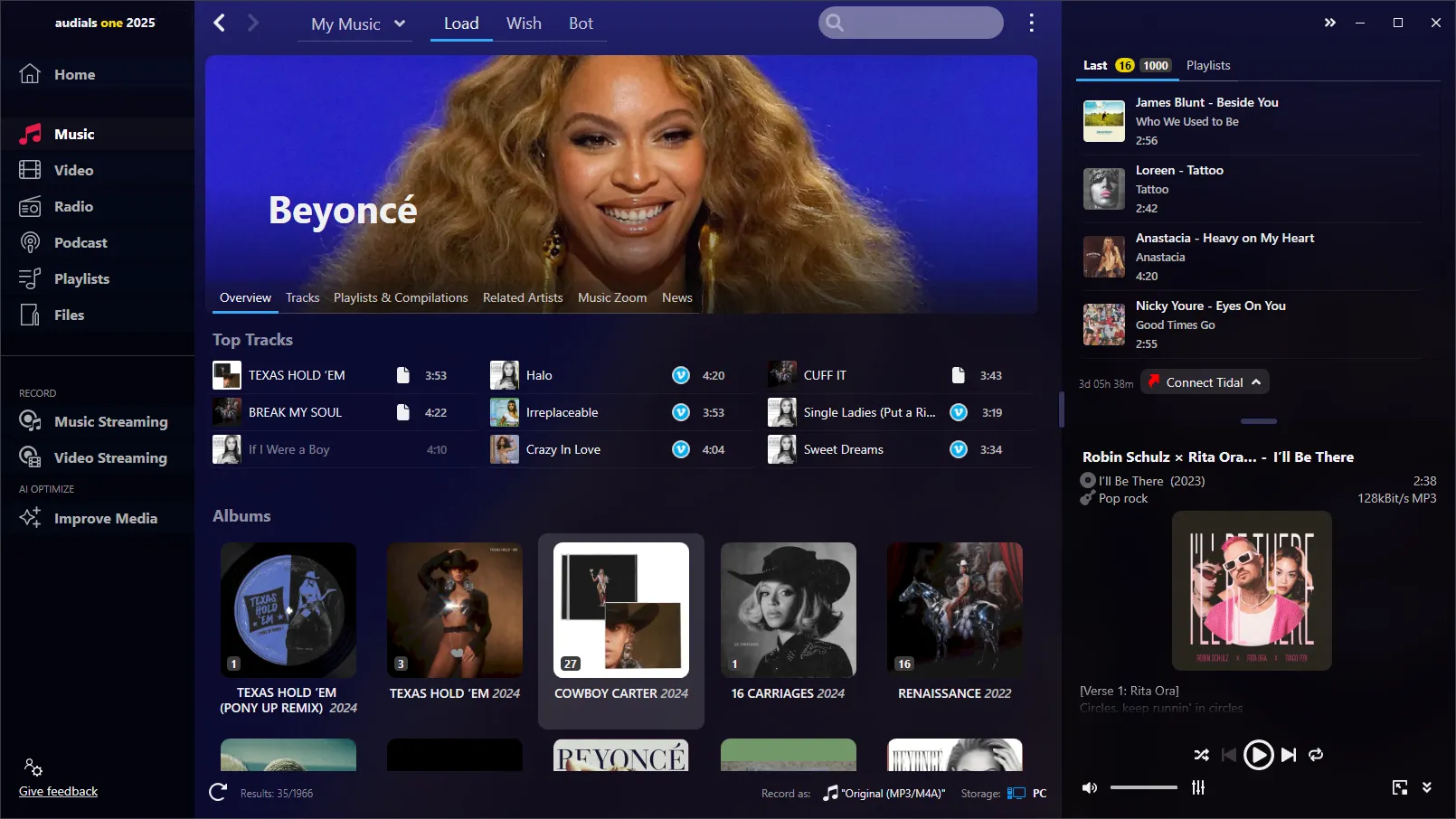
Task: Select the Last tab in right panel
Action: [x=1095, y=65]
